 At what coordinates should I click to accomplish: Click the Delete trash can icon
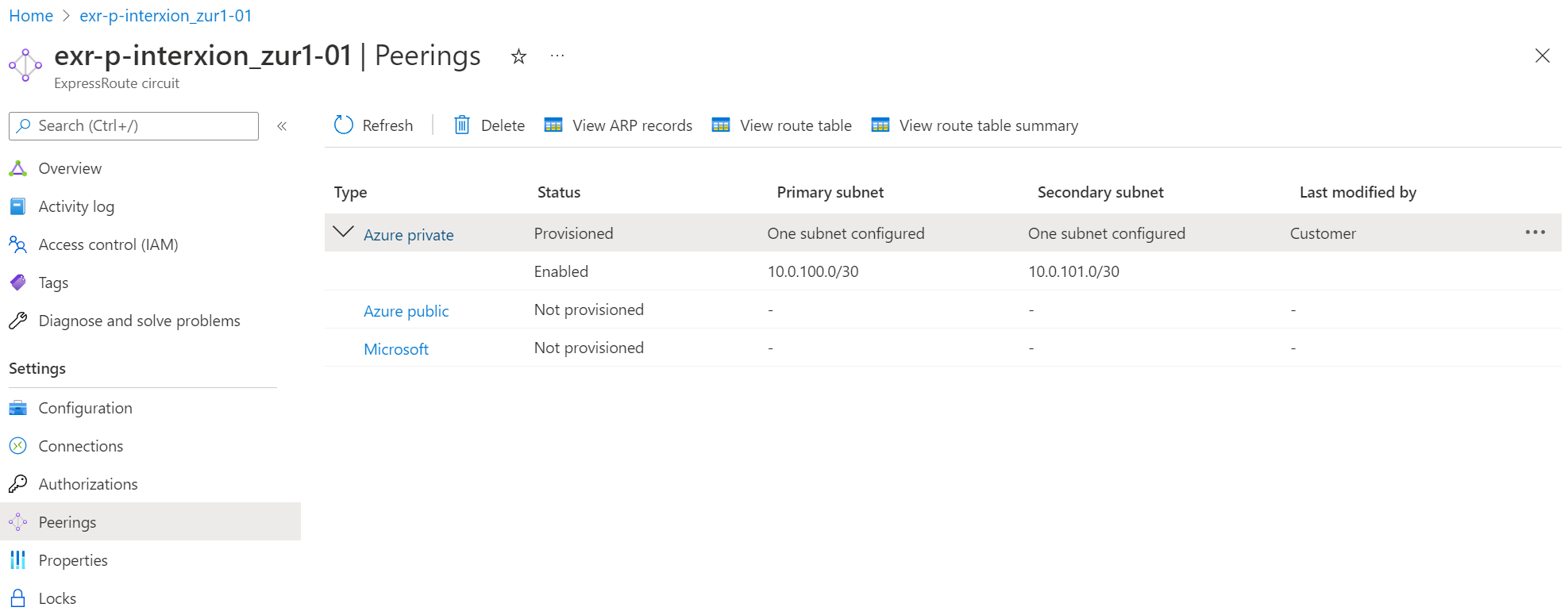[x=461, y=125]
